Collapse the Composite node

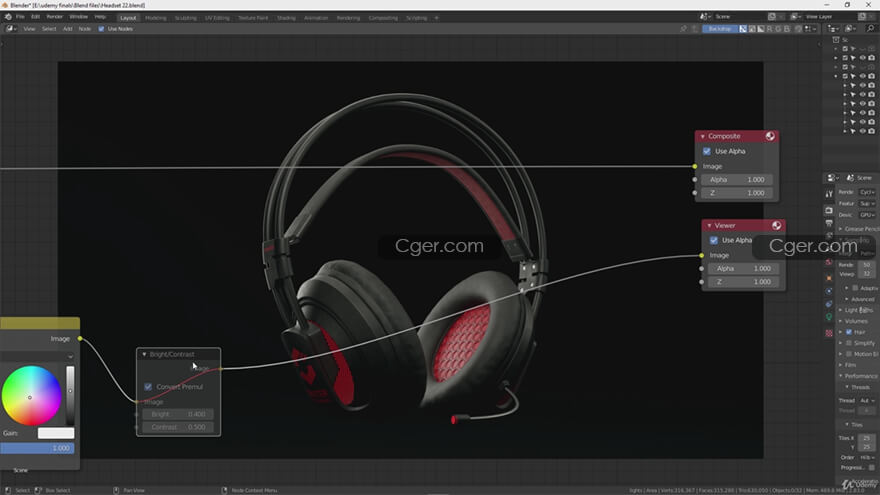pyautogui.click(x=702, y=136)
